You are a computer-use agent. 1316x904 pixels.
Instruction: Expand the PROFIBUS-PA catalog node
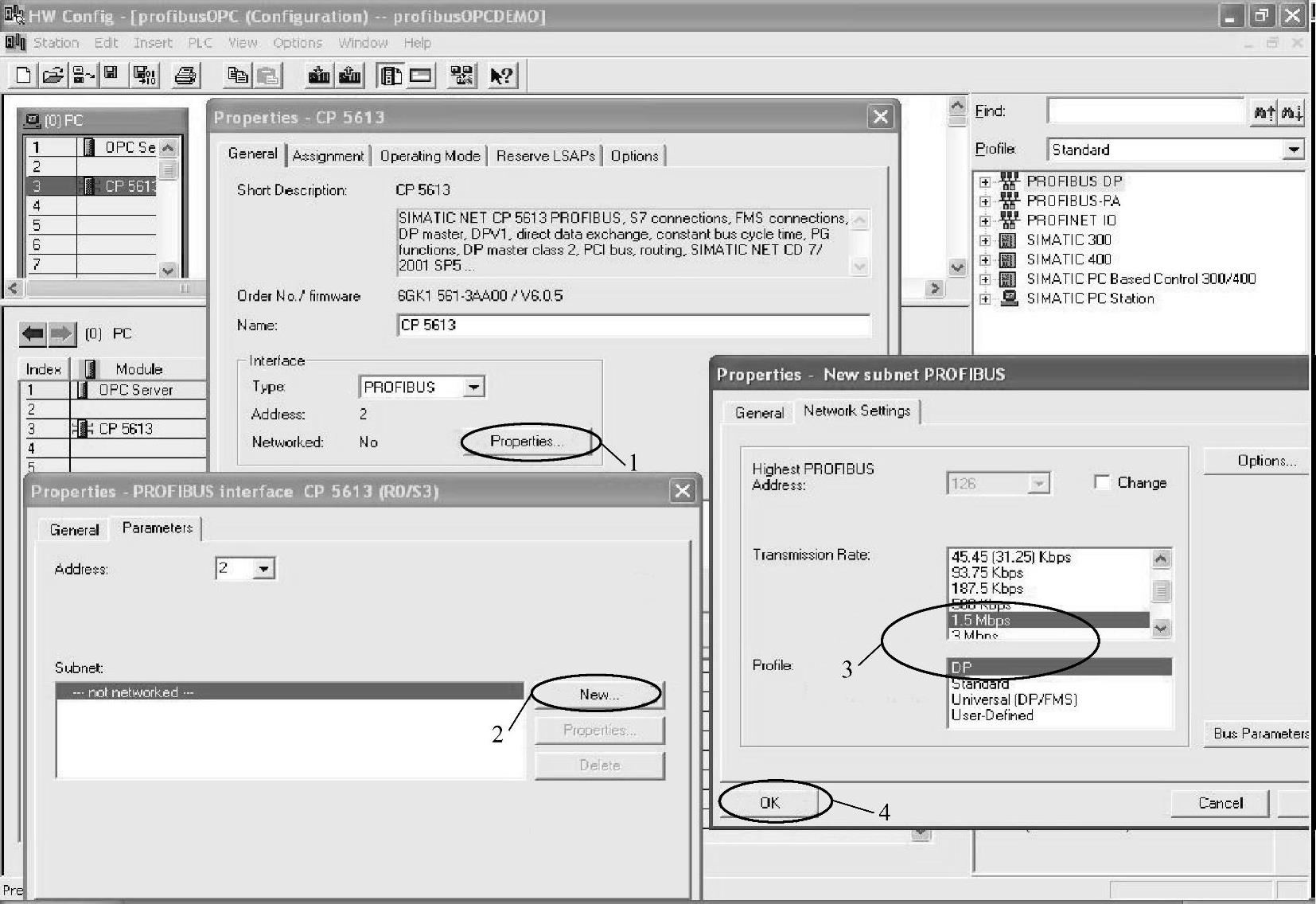[x=985, y=201]
